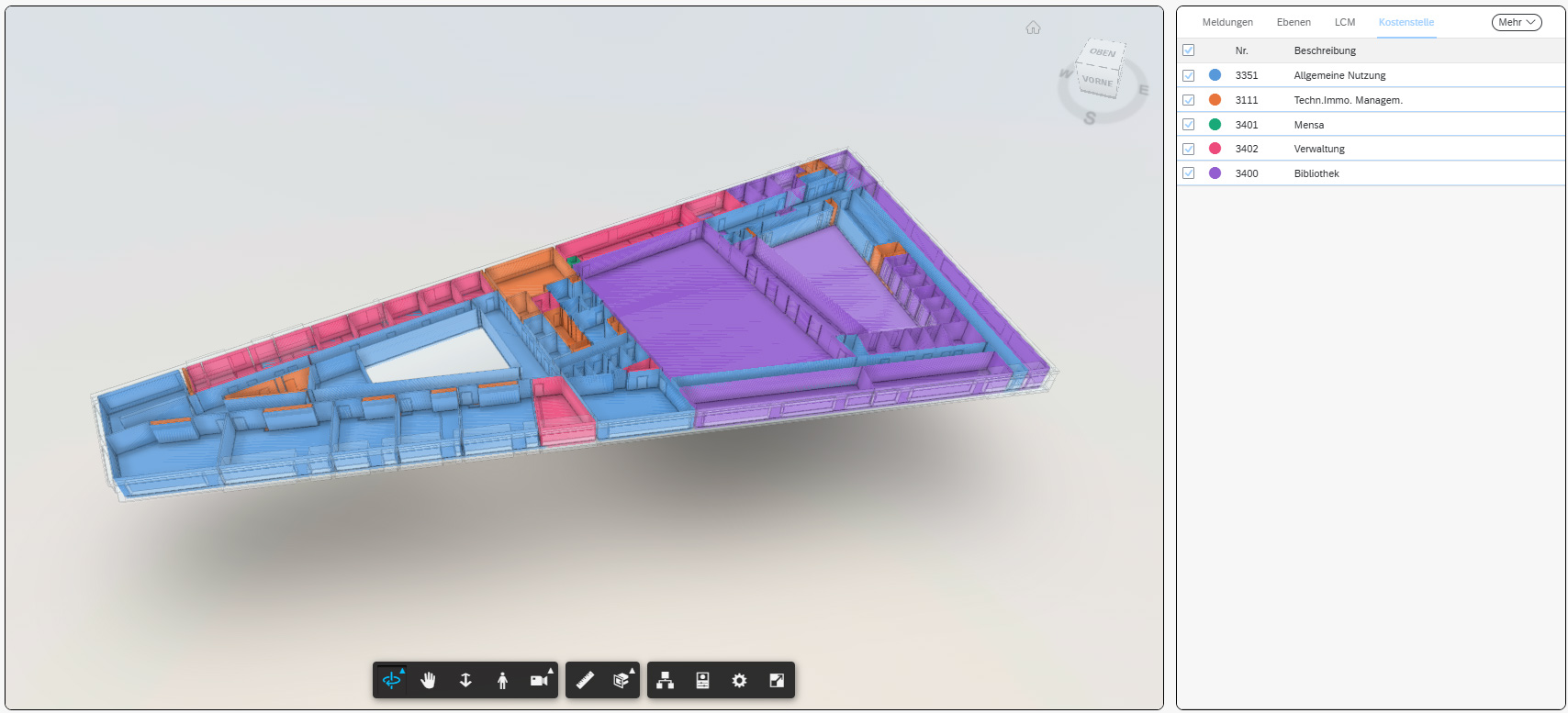Expand the section analysis tool menu
1568x713 pixels.
coord(622,681)
